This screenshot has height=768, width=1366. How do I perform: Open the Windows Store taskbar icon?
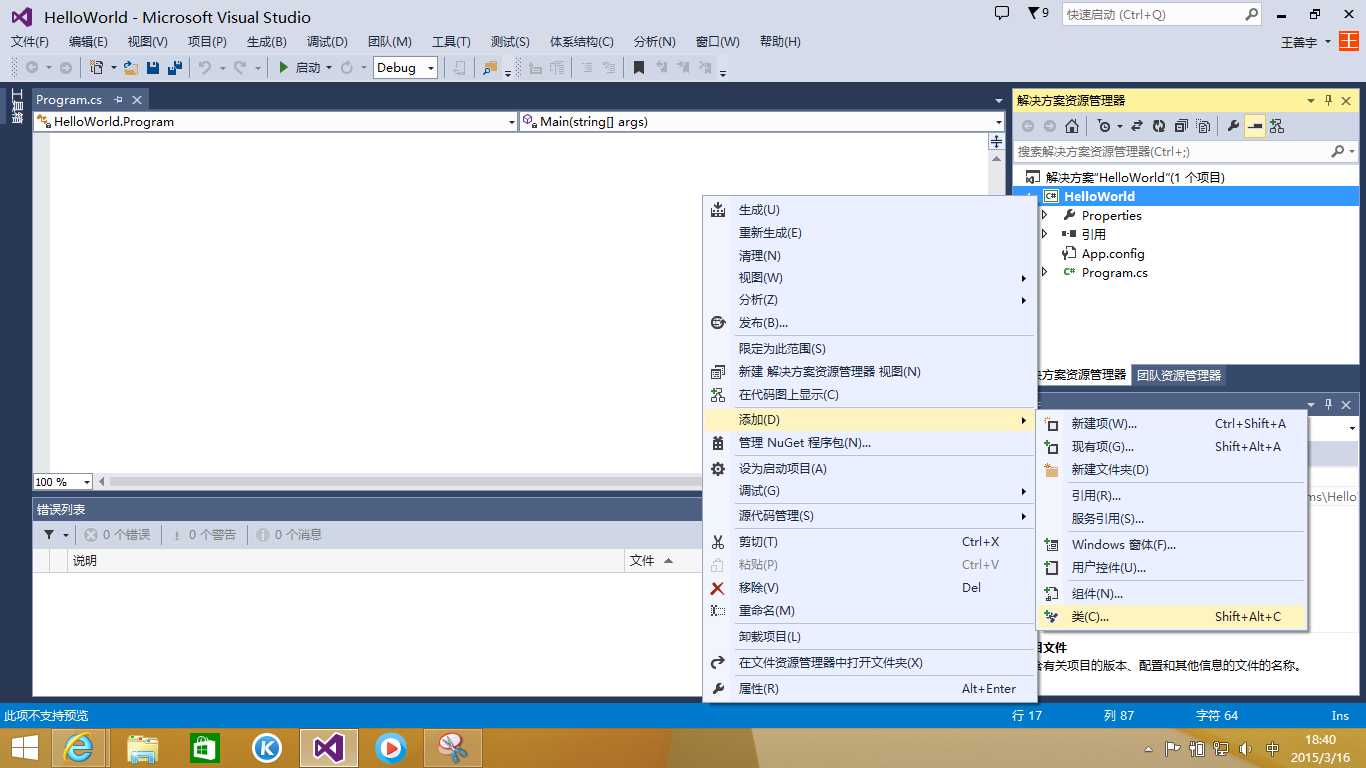pyautogui.click(x=205, y=747)
